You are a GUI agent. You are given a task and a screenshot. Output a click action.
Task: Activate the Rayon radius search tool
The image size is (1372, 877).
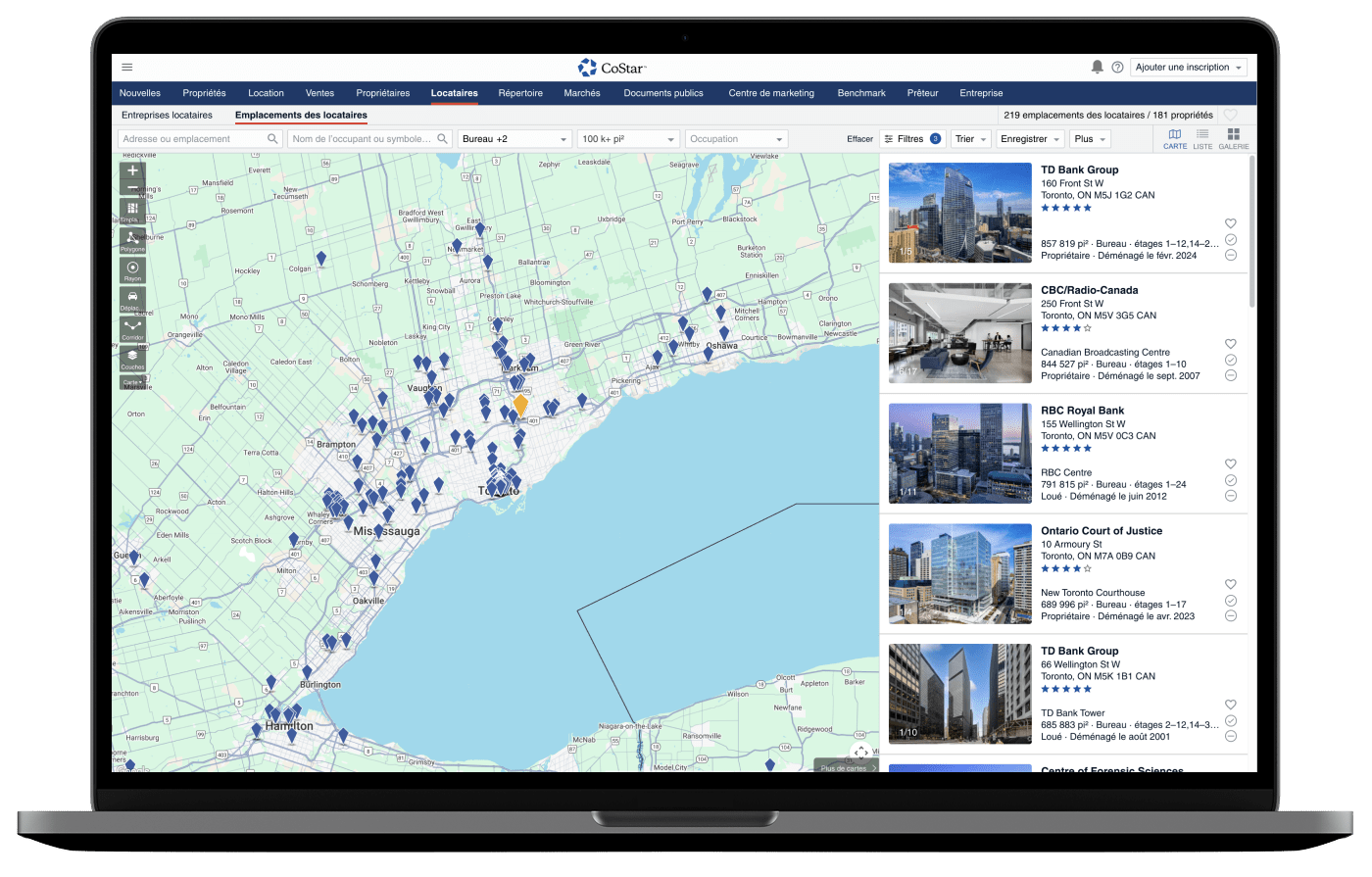(x=132, y=268)
